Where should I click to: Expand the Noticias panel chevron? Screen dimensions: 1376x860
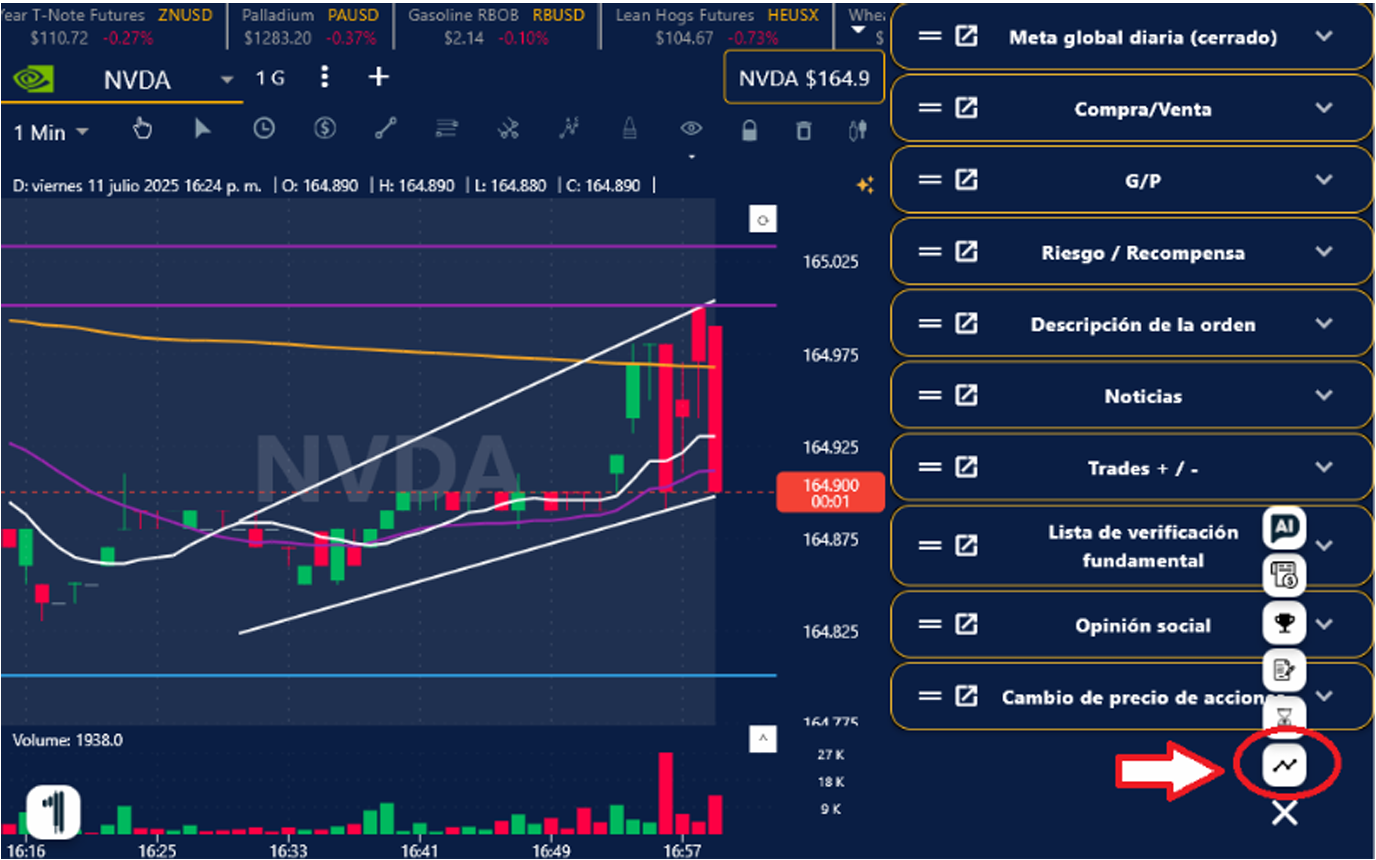point(1324,395)
